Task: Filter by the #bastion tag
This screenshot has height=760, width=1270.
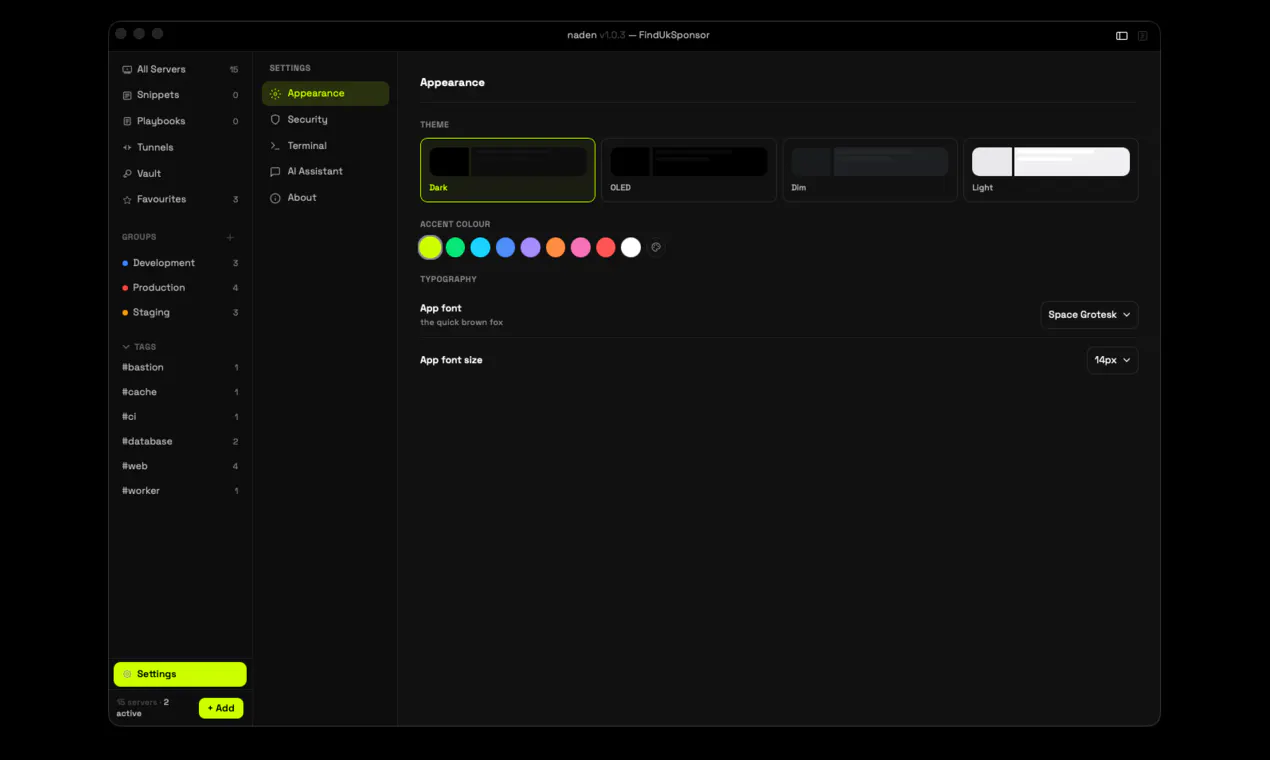Action: [180, 368]
